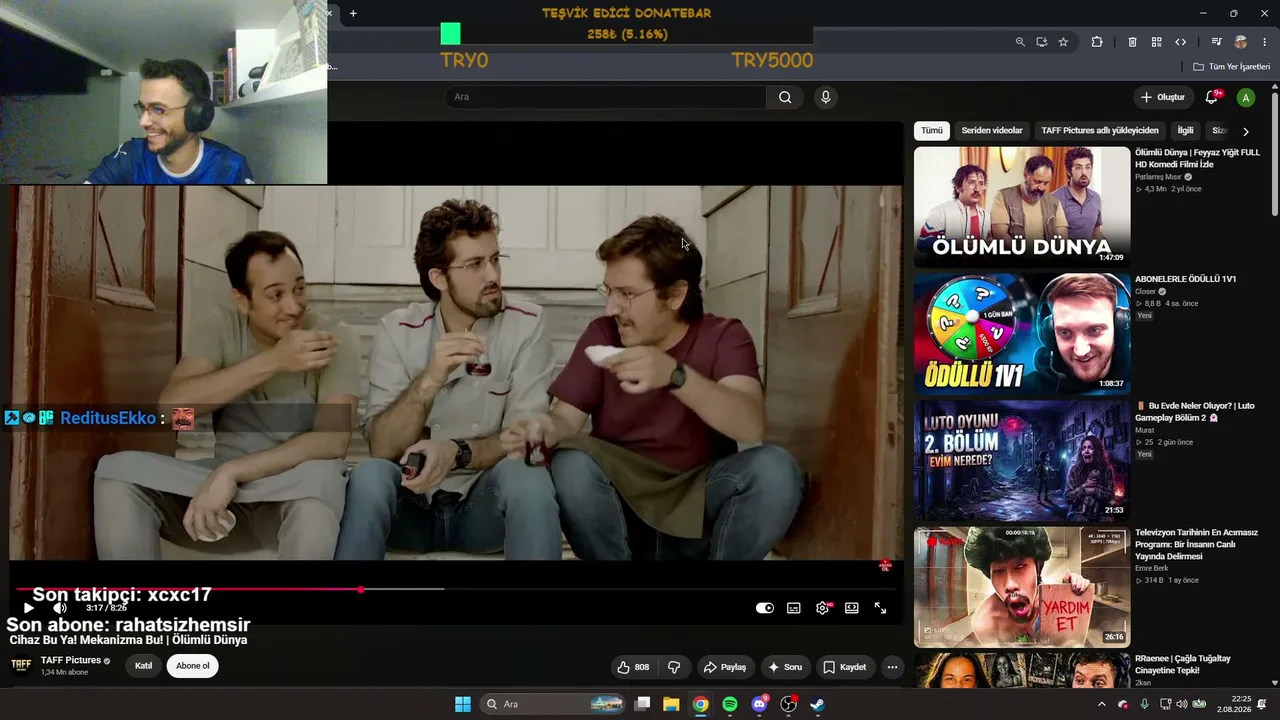Start voice search with the microphone
Image resolution: width=1280 pixels, height=720 pixels.
click(x=825, y=97)
